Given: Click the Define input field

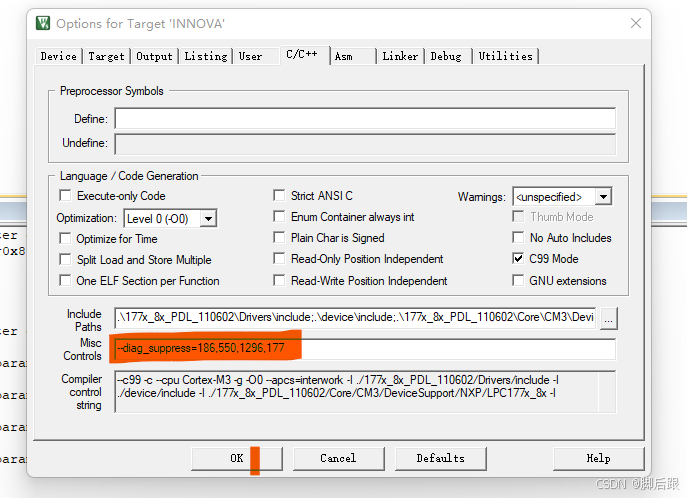Looking at the screenshot, I should pyautogui.click(x=365, y=119).
